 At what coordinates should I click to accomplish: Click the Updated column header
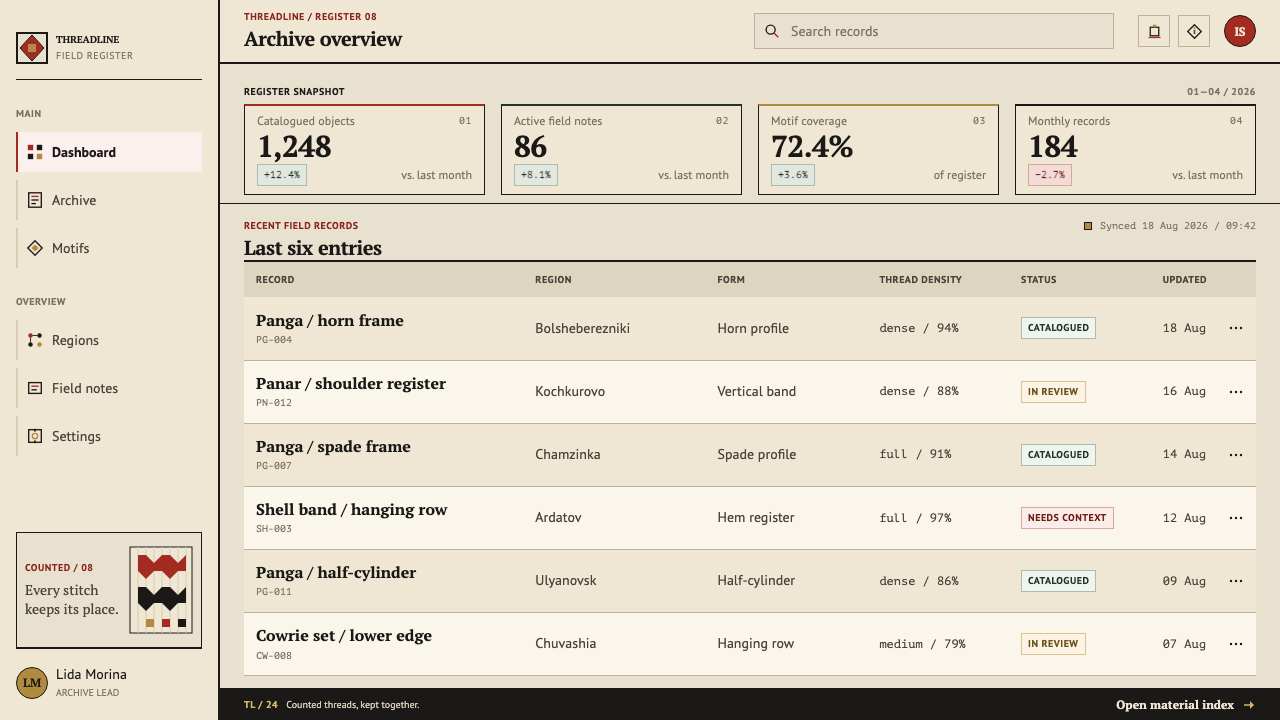point(1184,280)
